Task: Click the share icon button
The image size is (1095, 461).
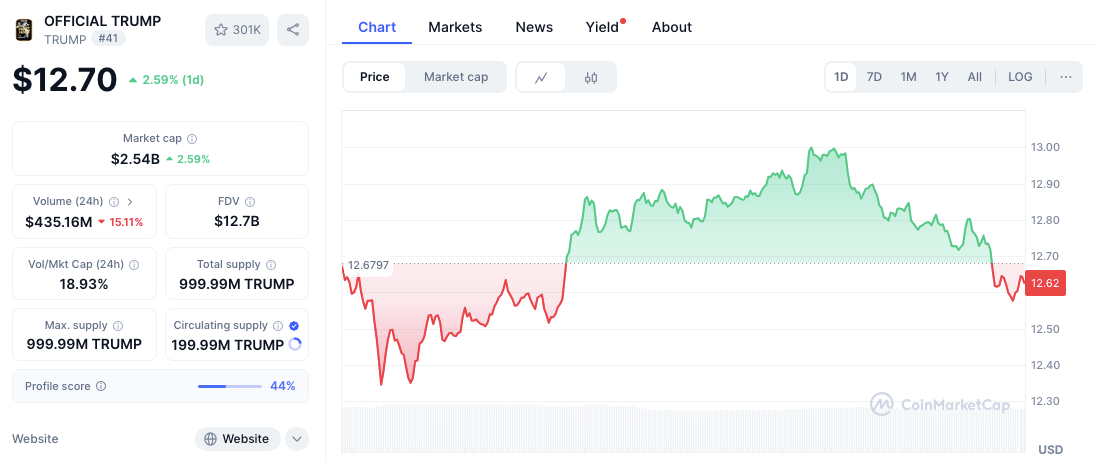Action: (293, 30)
